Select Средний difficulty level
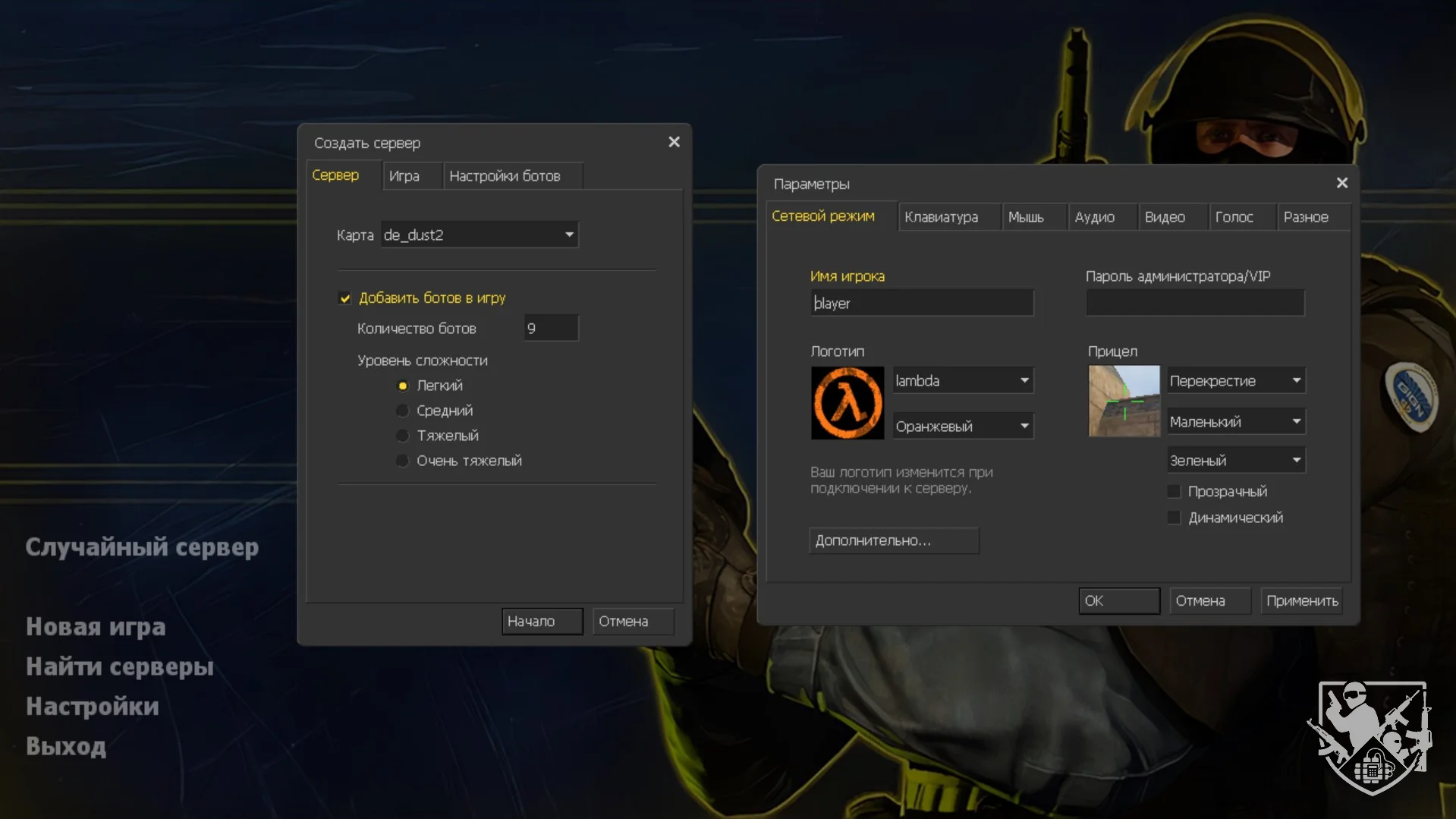1456x819 pixels. (x=403, y=411)
